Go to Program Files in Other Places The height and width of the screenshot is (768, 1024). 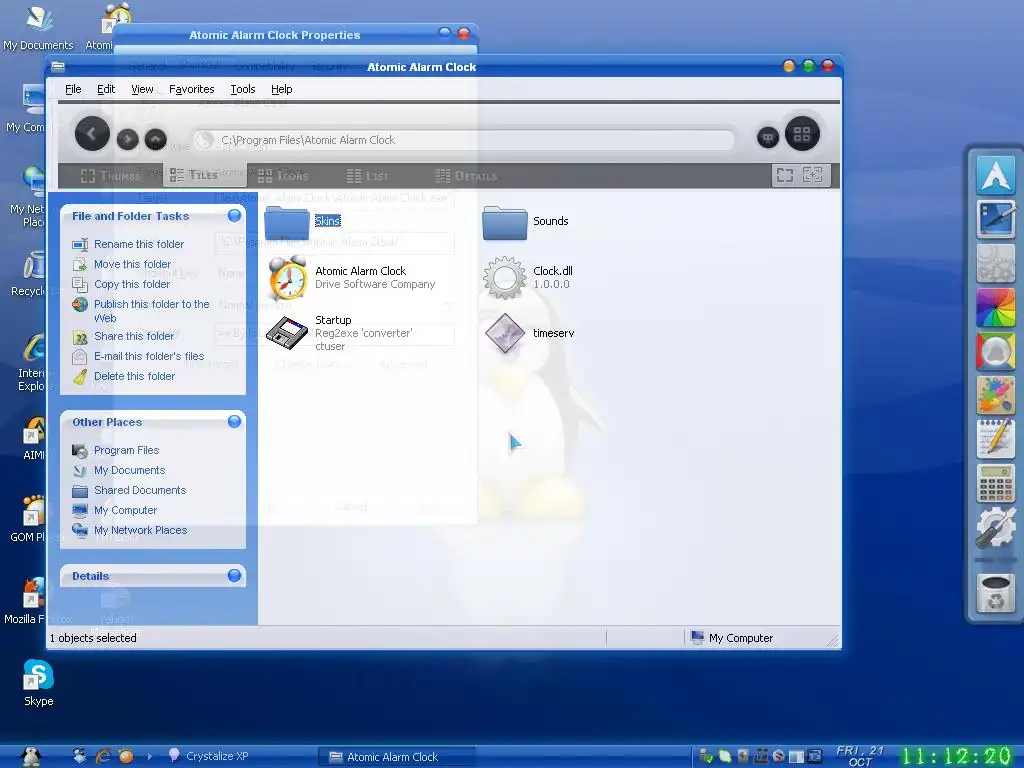(126, 450)
